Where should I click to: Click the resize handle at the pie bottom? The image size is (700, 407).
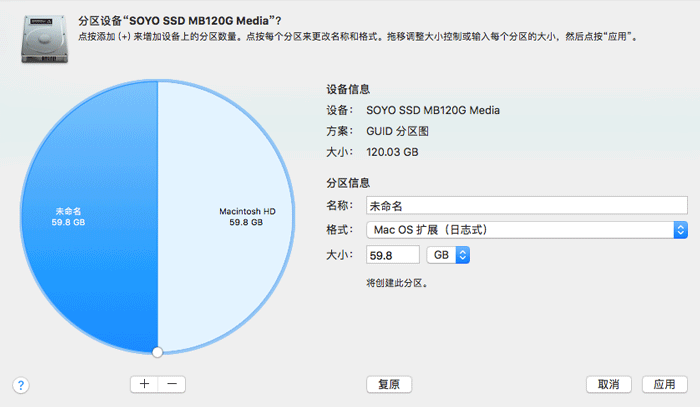(157, 351)
